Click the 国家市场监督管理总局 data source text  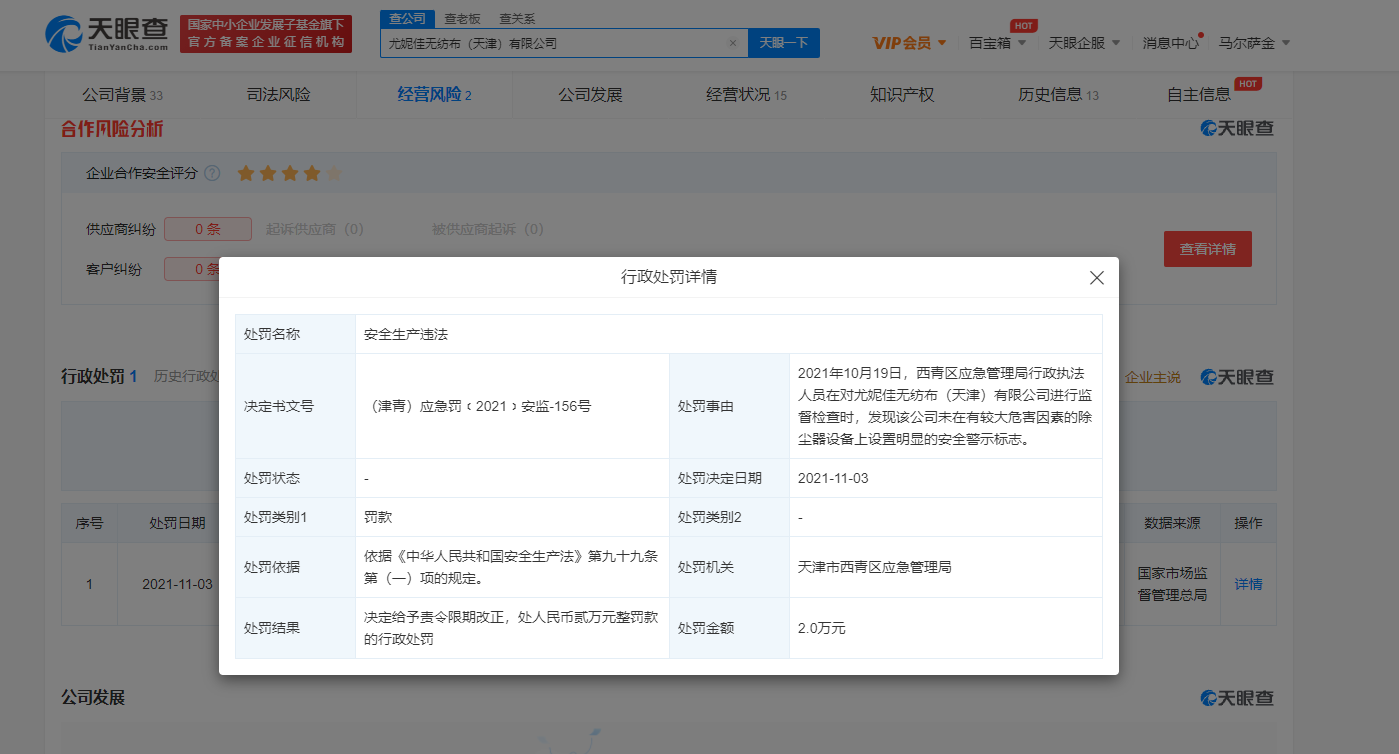coord(1172,584)
